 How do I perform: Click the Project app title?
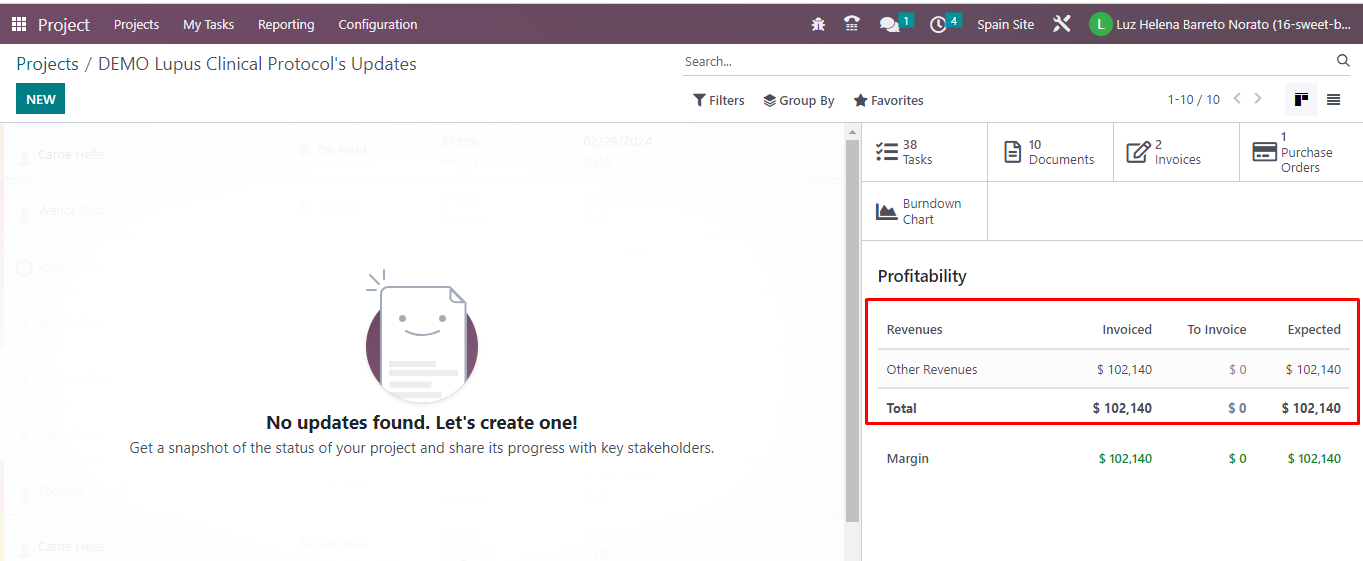[64, 24]
